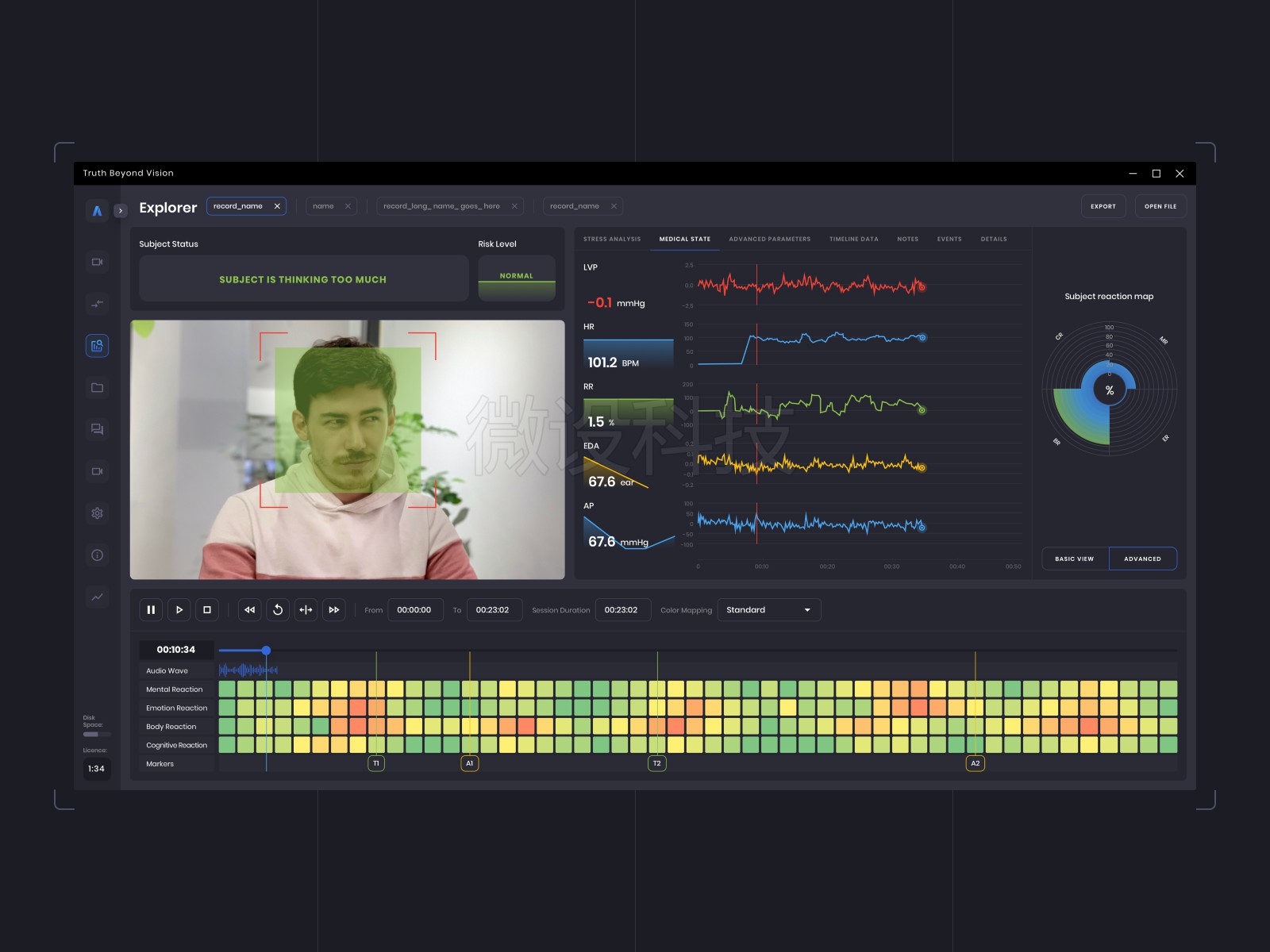The image size is (1270, 952).
Task: Select the A1 timeline marker
Action: pyautogui.click(x=470, y=763)
